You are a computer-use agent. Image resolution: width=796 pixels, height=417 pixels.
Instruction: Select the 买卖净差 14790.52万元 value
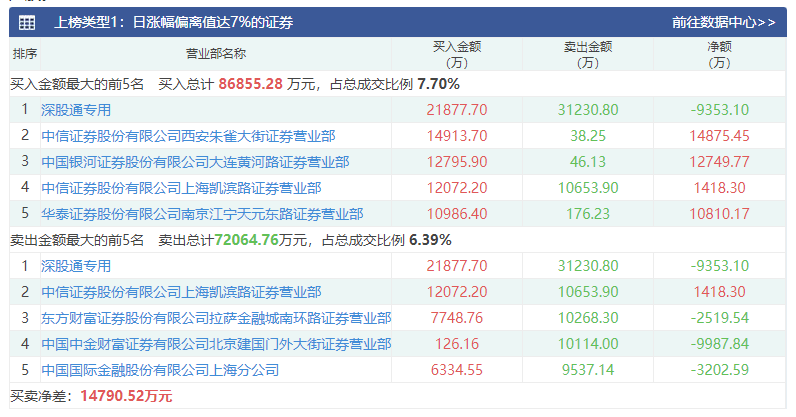pyautogui.click(x=126, y=396)
